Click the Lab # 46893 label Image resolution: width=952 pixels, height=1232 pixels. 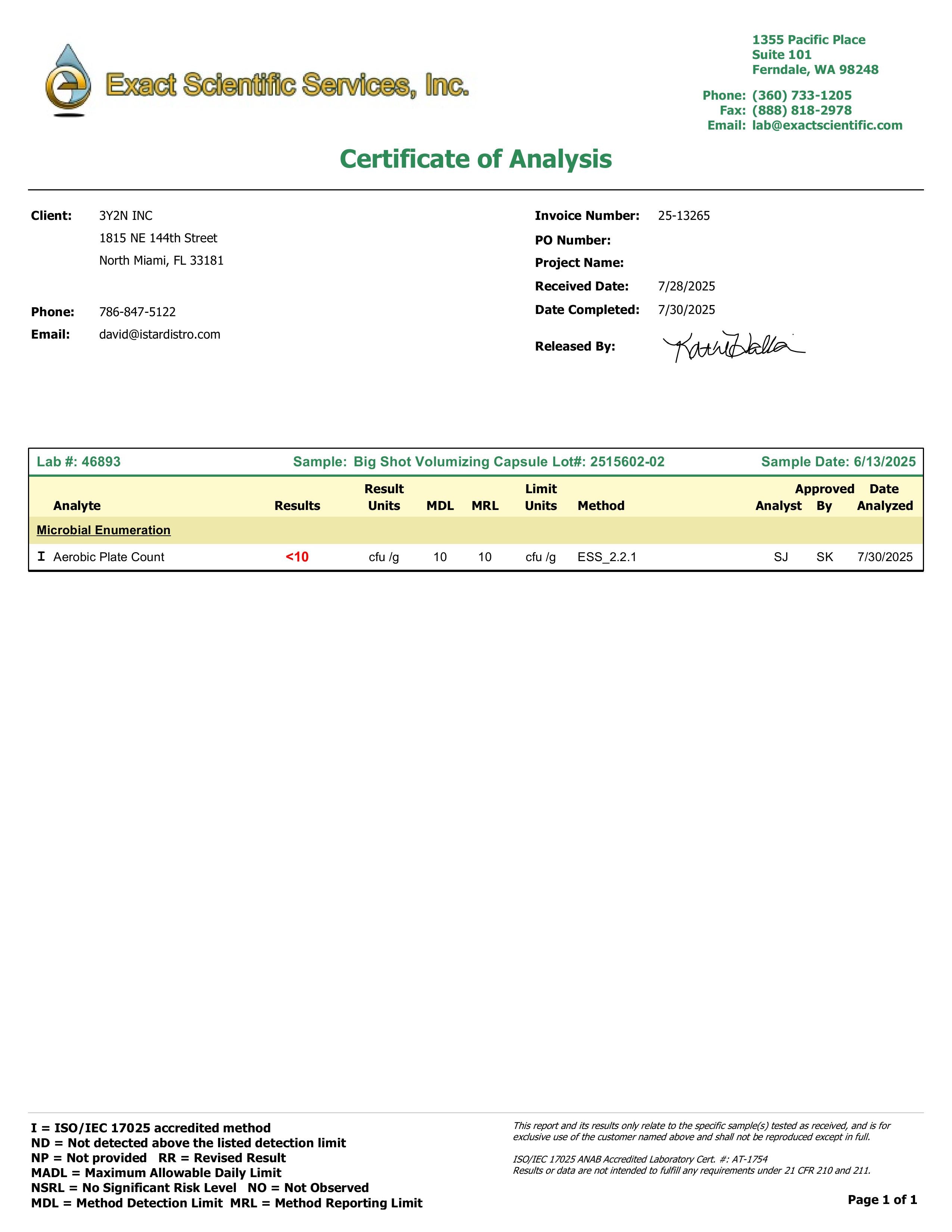click(x=78, y=461)
